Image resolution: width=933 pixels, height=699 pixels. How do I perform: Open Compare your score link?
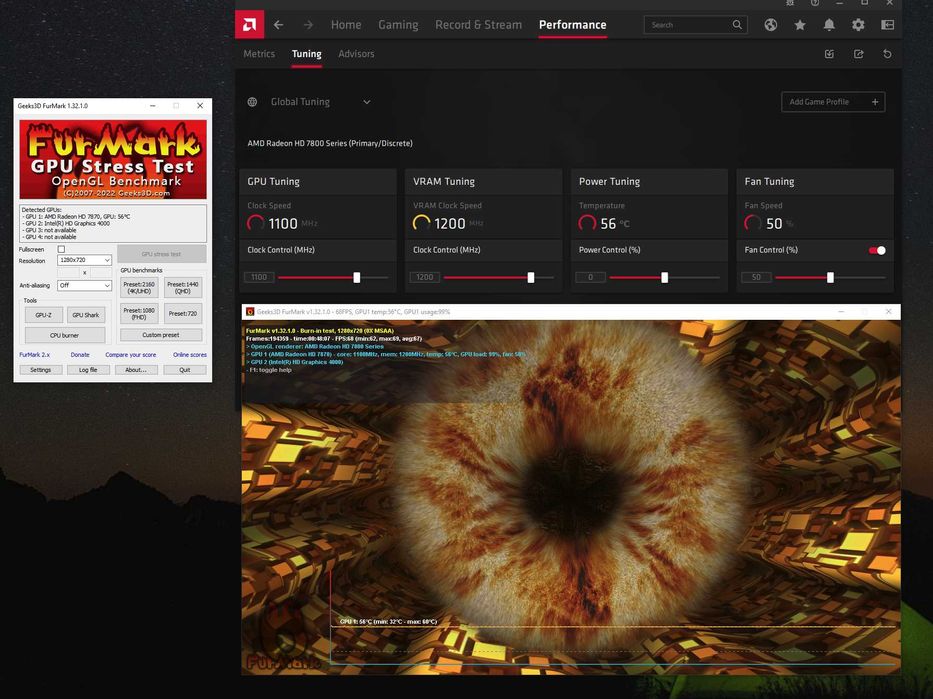[130, 355]
